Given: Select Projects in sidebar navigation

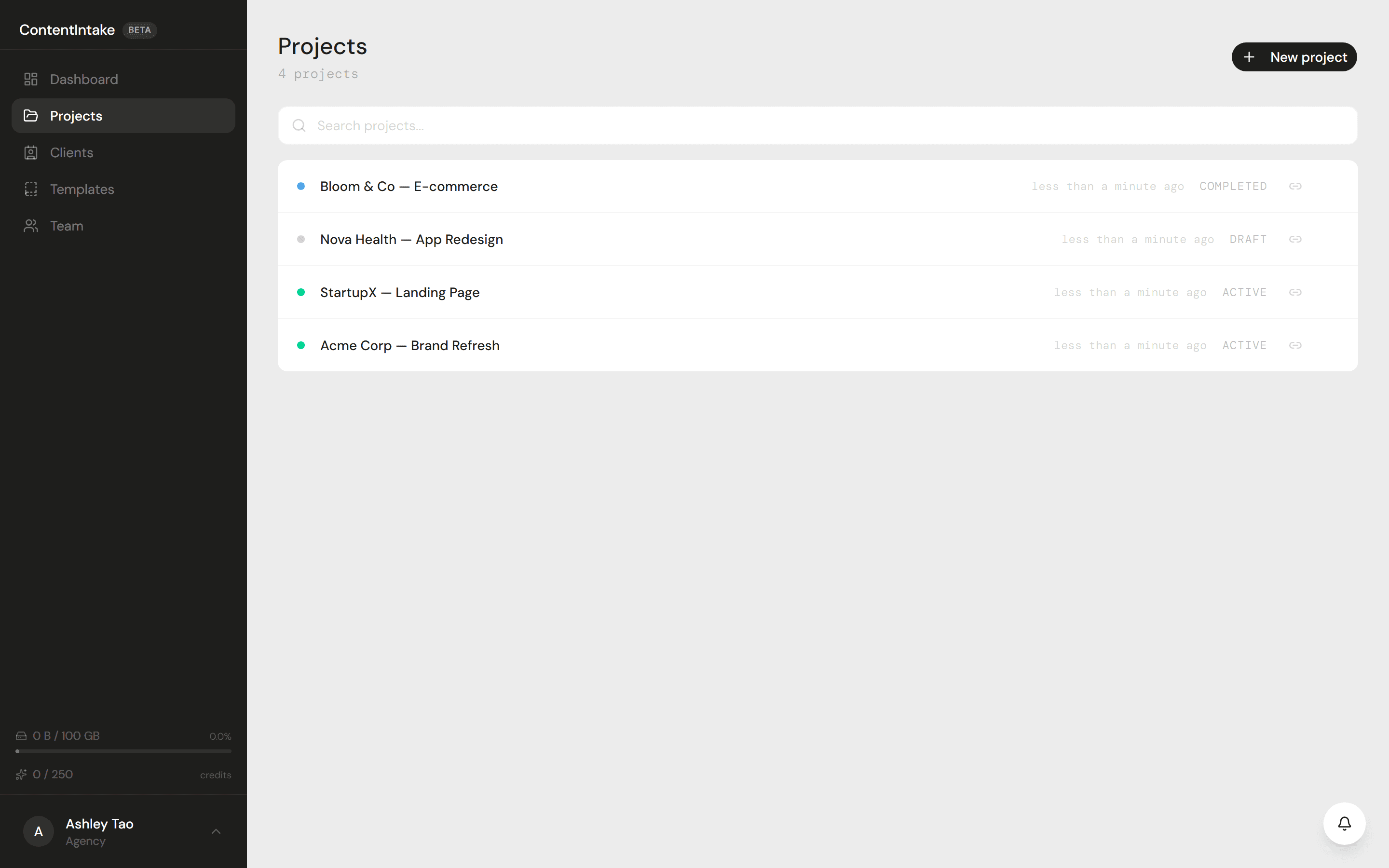Looking at the screenshot, I should pos(123,116).
